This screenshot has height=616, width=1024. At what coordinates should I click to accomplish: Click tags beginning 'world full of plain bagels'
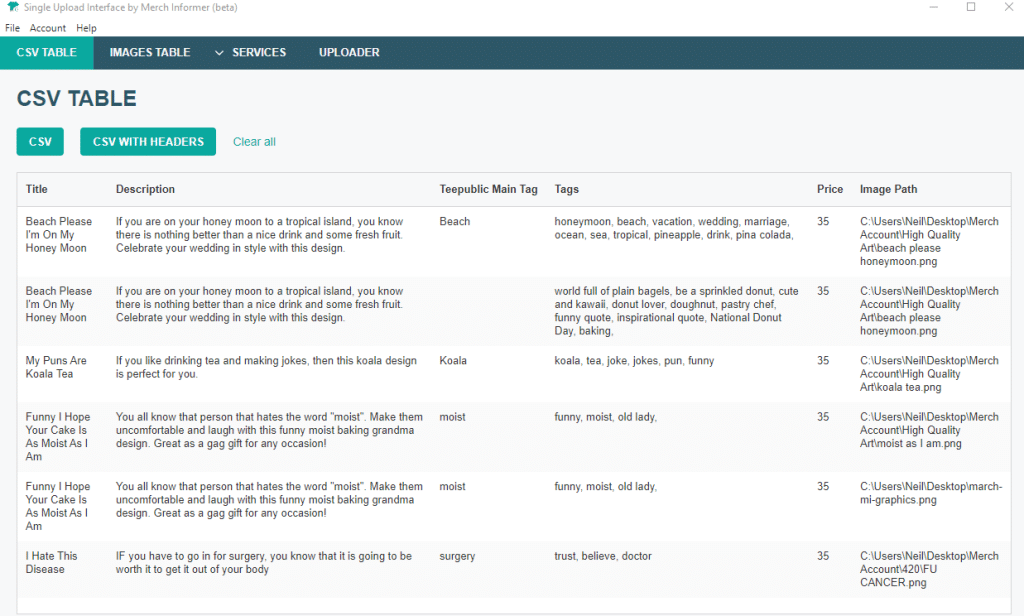[677, 311]
